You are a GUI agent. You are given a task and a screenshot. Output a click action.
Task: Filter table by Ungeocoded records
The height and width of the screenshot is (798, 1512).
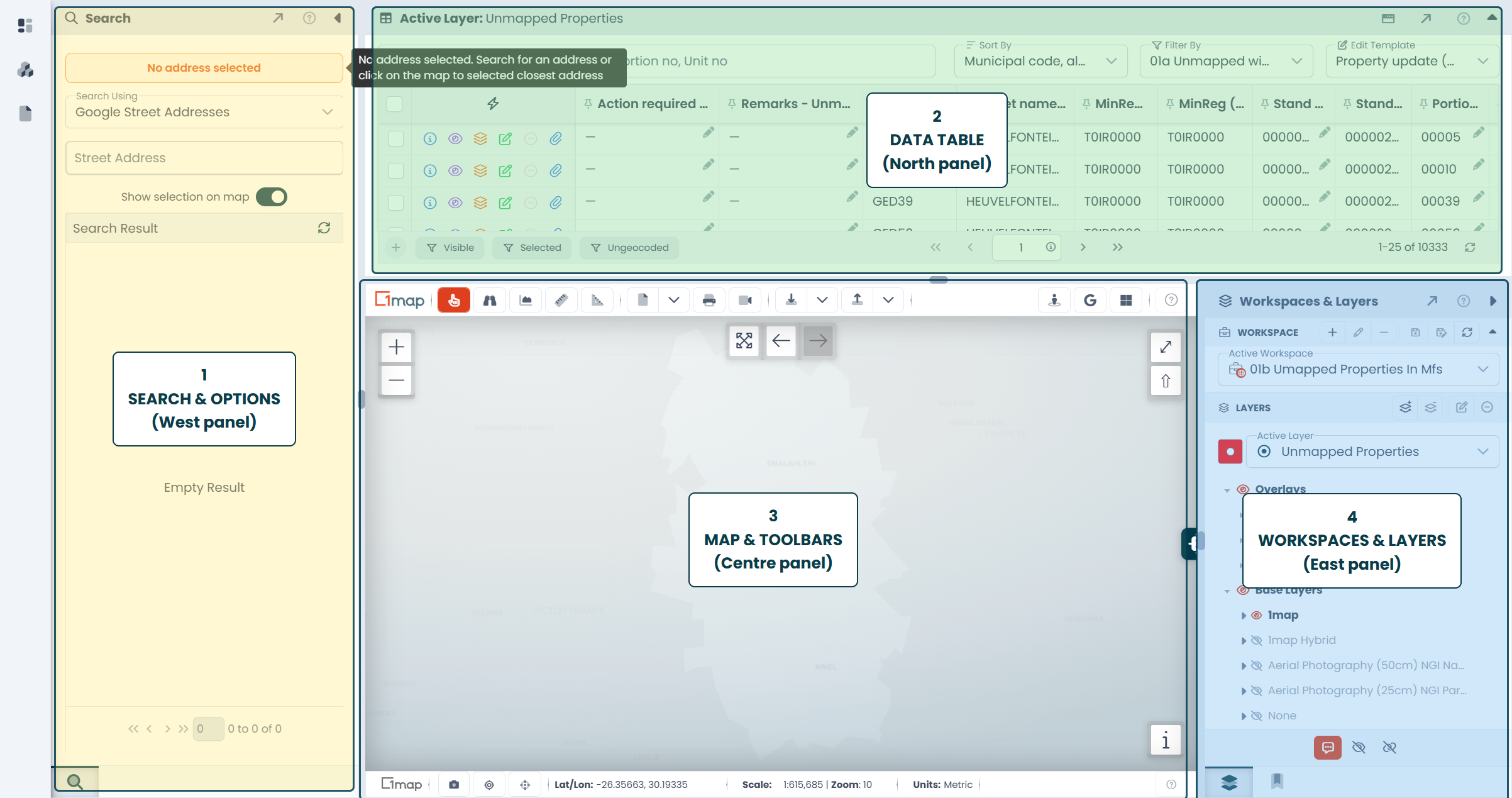[630, 248]
